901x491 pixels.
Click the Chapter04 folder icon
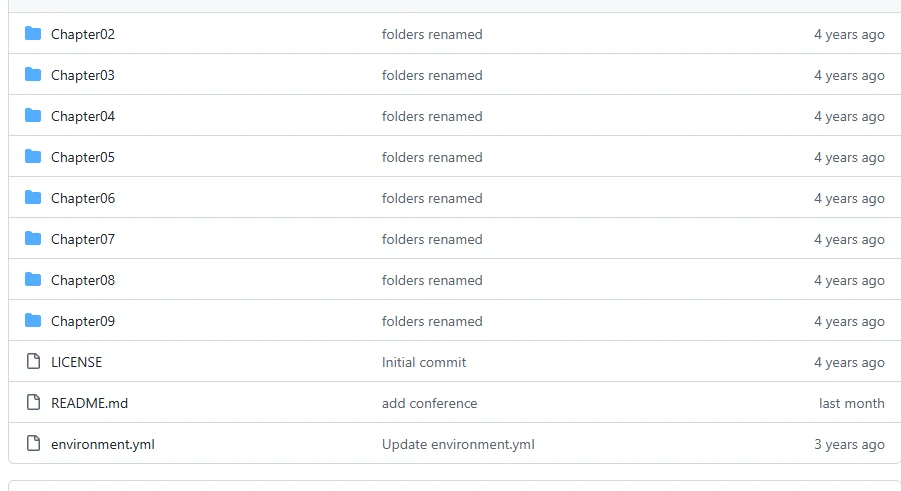point(33,116)
